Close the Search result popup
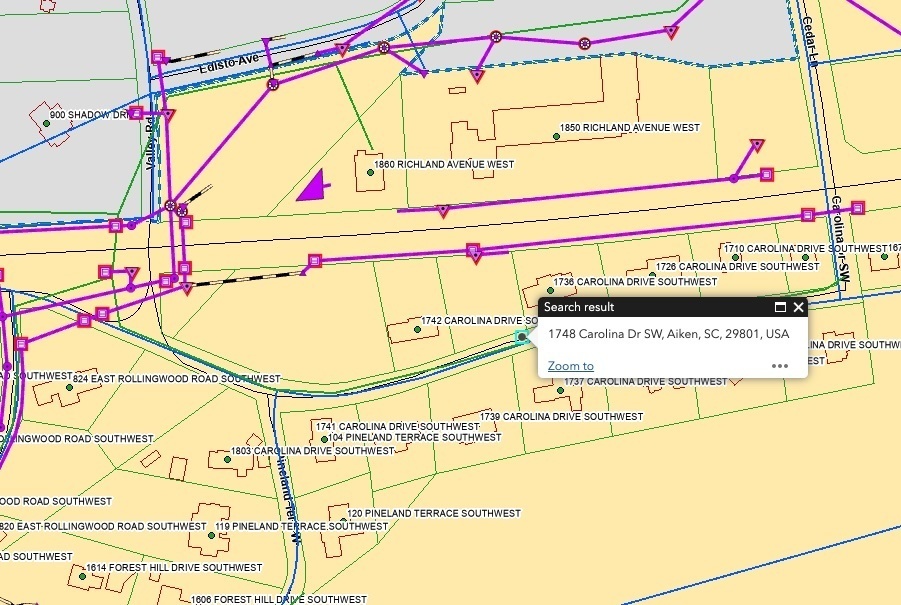Screen dimensions: 901x605 pos(798,307)
